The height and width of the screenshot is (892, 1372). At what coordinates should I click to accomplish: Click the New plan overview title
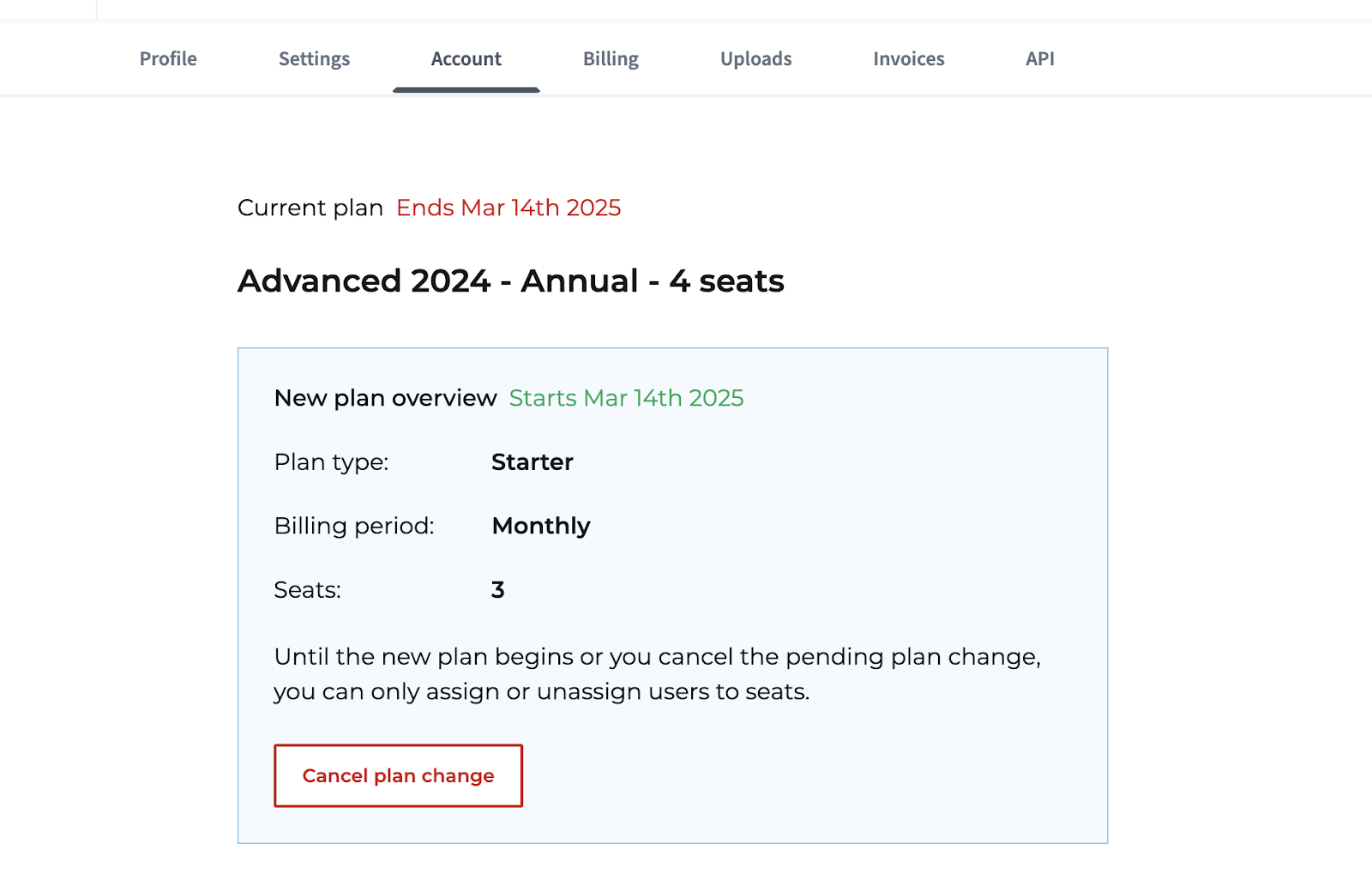[x=385, y=398]
